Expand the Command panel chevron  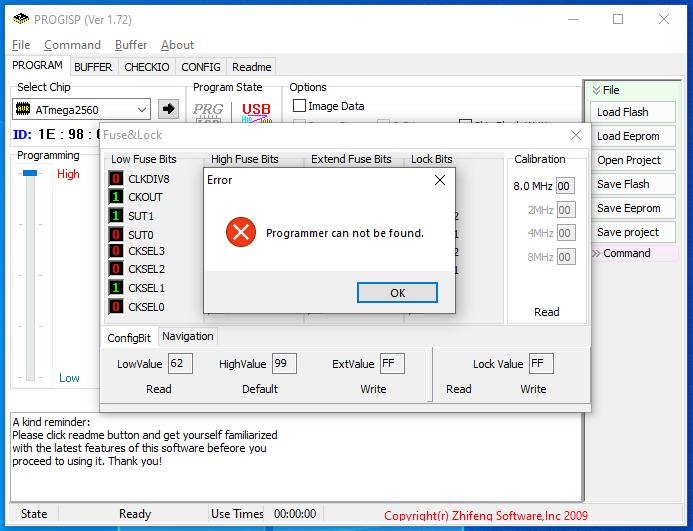point(596,253)
